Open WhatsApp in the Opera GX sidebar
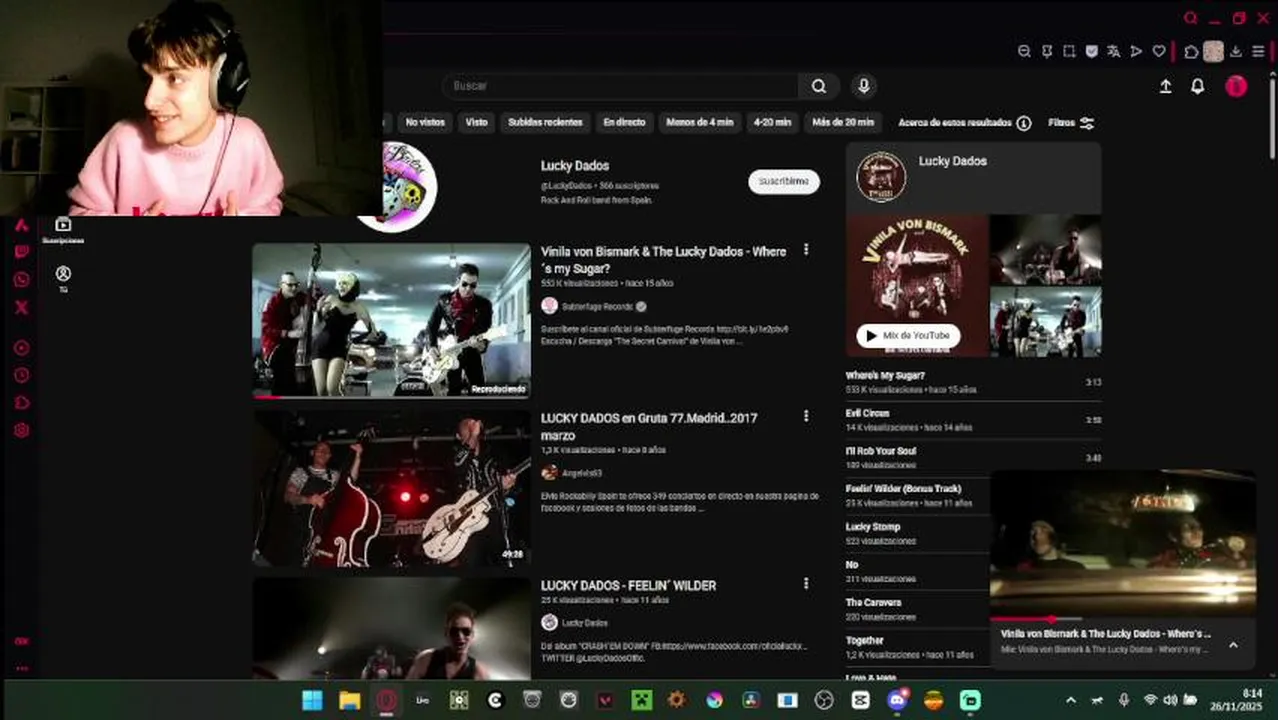The image size is (1278, 720). pyautogui.click(x=21, y=280)
